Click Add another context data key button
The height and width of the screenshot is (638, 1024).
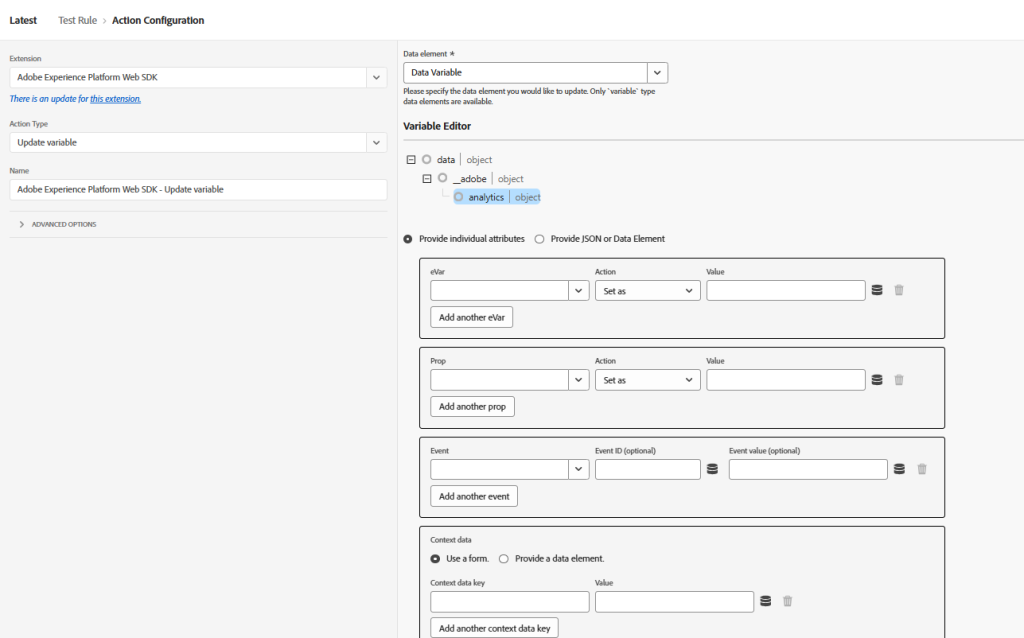click(494, 628)
